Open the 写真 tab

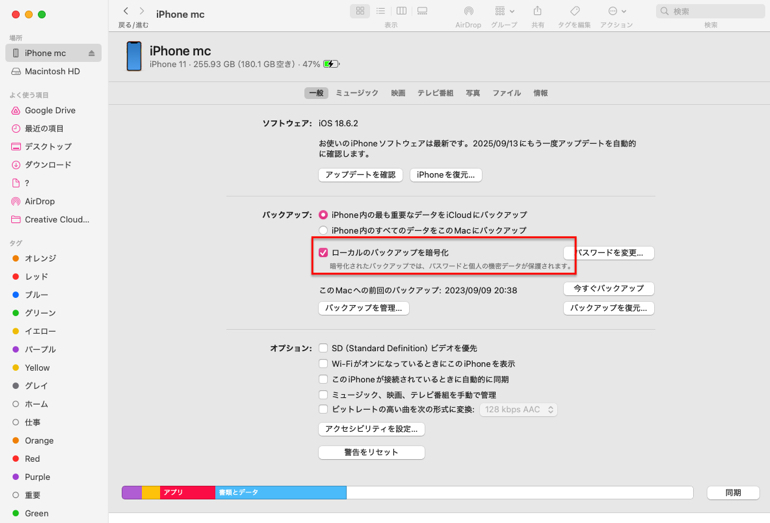click(473, 93)
